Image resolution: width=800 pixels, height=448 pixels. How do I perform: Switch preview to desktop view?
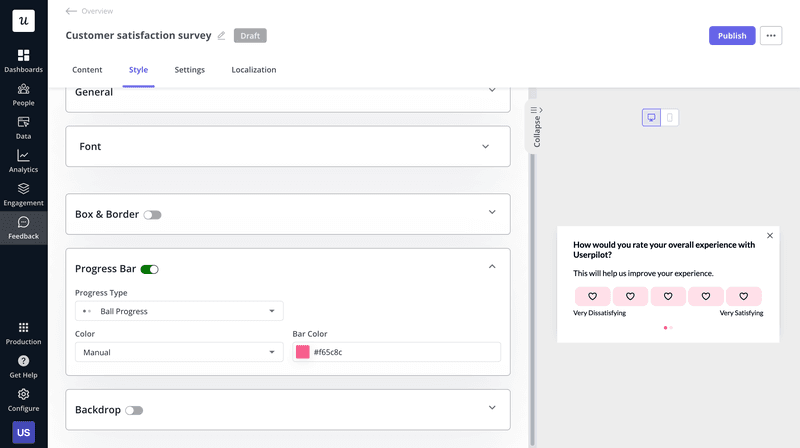651,118
